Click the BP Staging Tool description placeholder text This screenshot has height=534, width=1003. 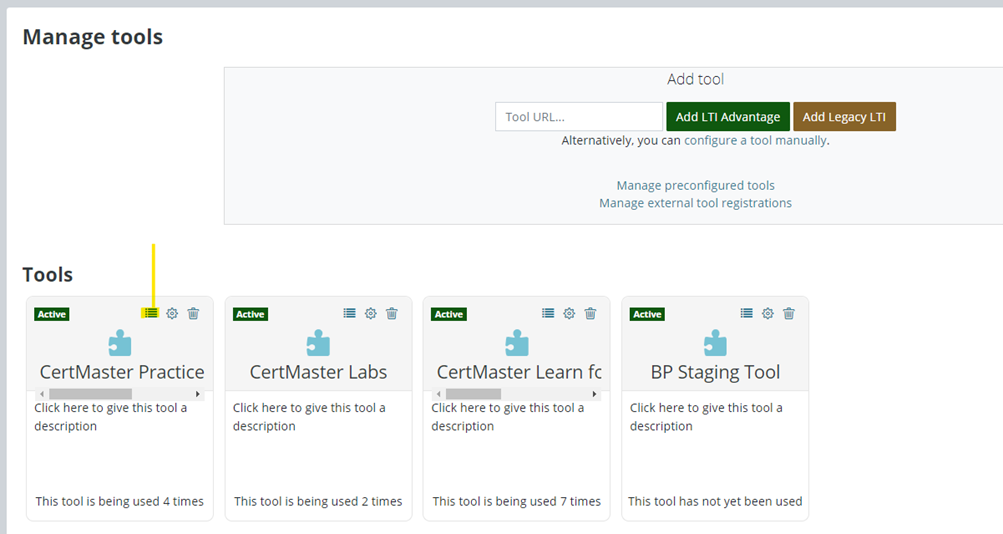(x=706, y=417)
